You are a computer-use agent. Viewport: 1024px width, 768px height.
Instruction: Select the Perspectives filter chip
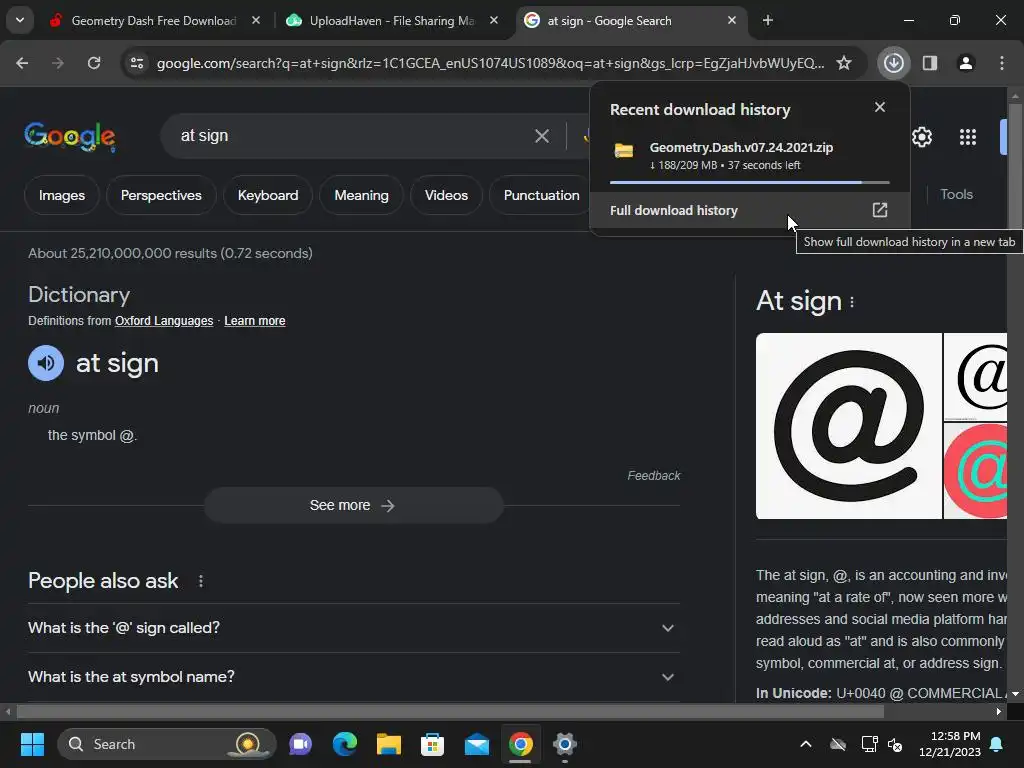click(x=161, y=195)
